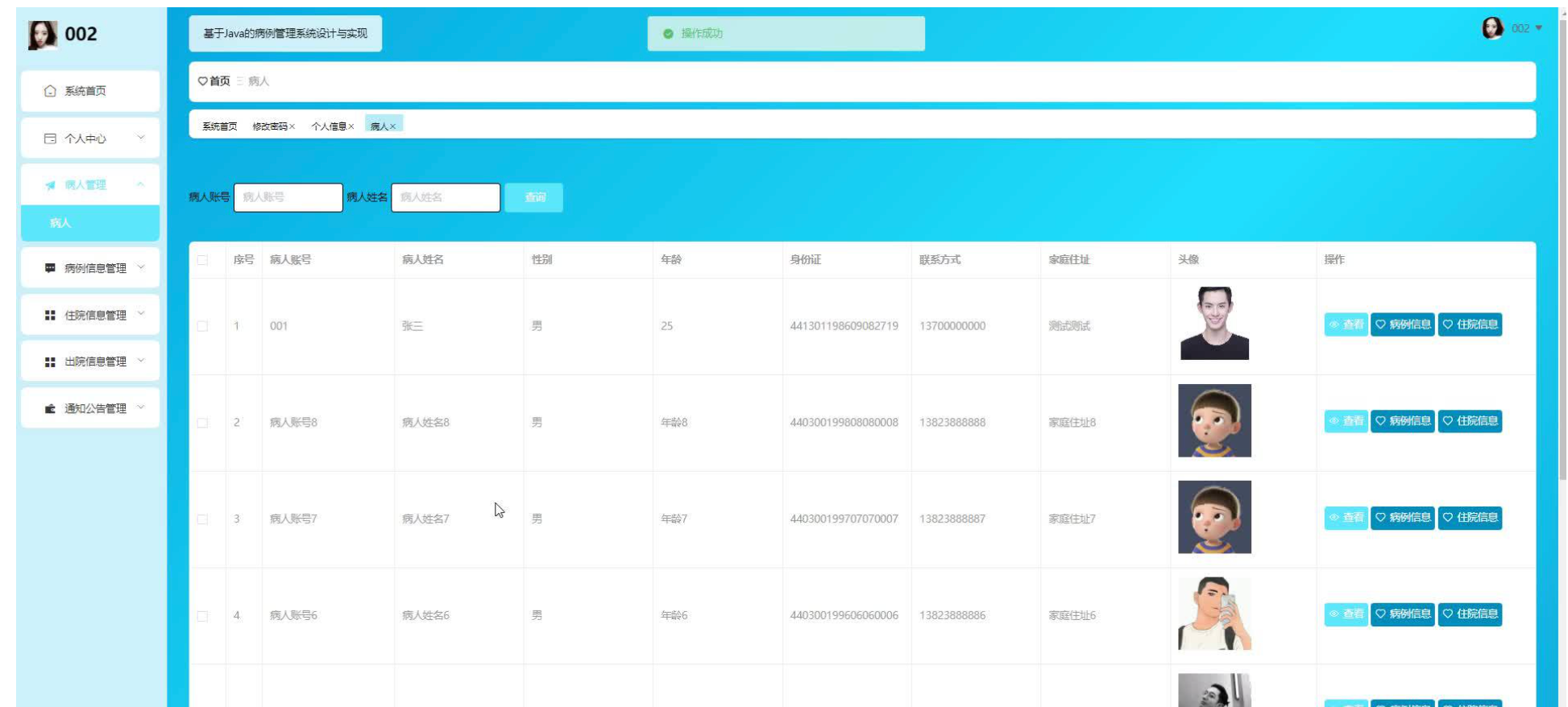Click the 个人中心 card icon
The height and width of the screenshot is (707, 1568).
click(x=50, y=139)
